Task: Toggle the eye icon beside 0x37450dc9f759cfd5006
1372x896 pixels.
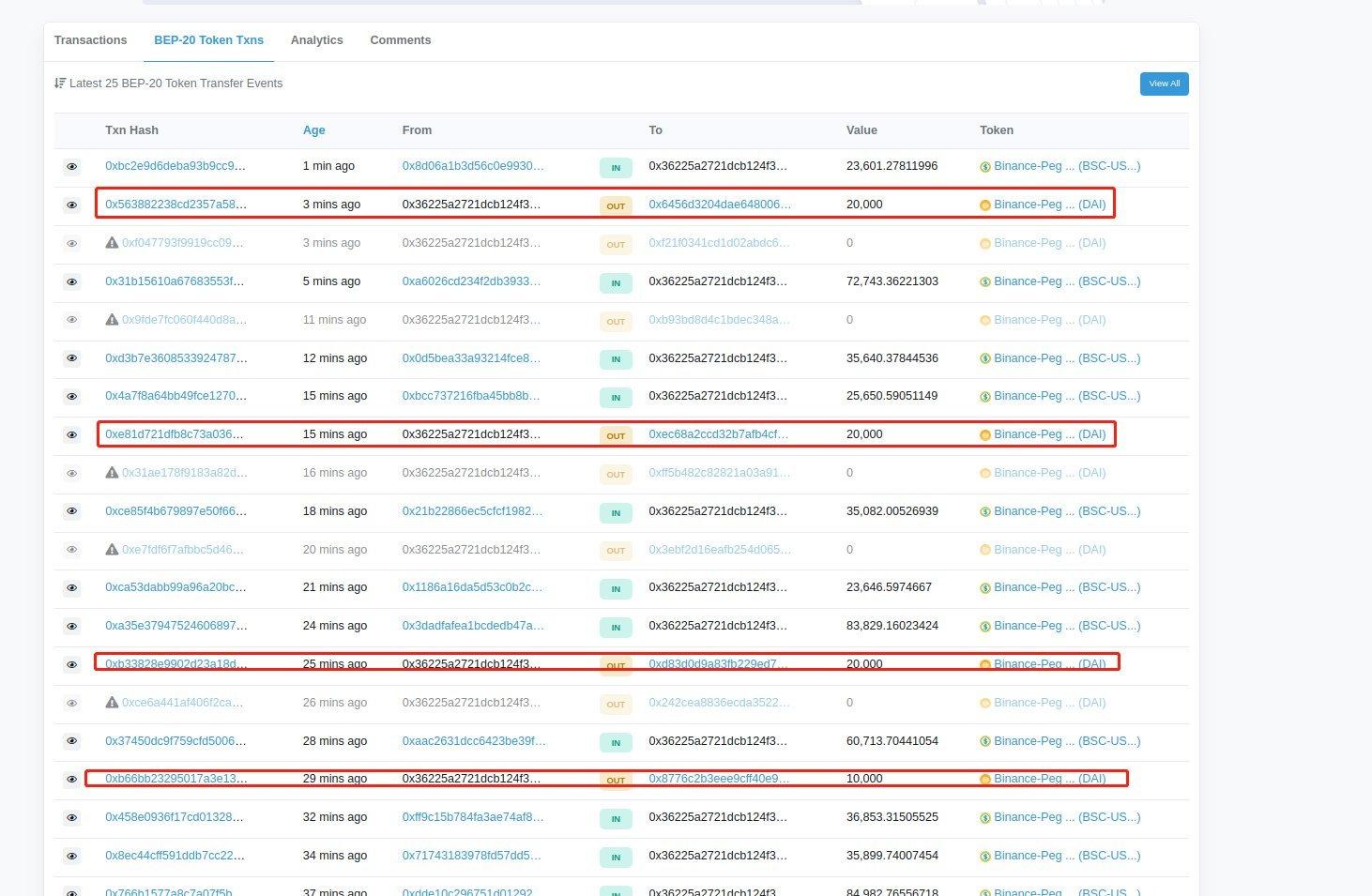Action: 72,741
